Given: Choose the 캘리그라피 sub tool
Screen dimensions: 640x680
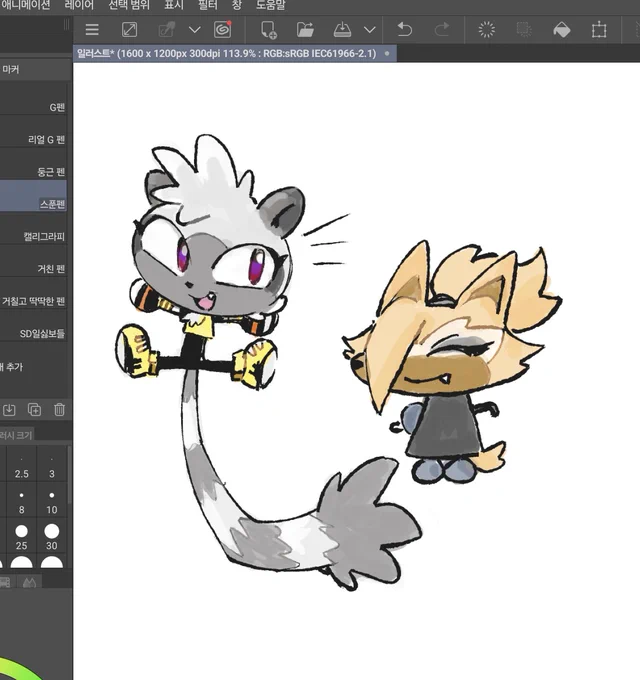Looking at the screenshot, I should pos(33,228).
